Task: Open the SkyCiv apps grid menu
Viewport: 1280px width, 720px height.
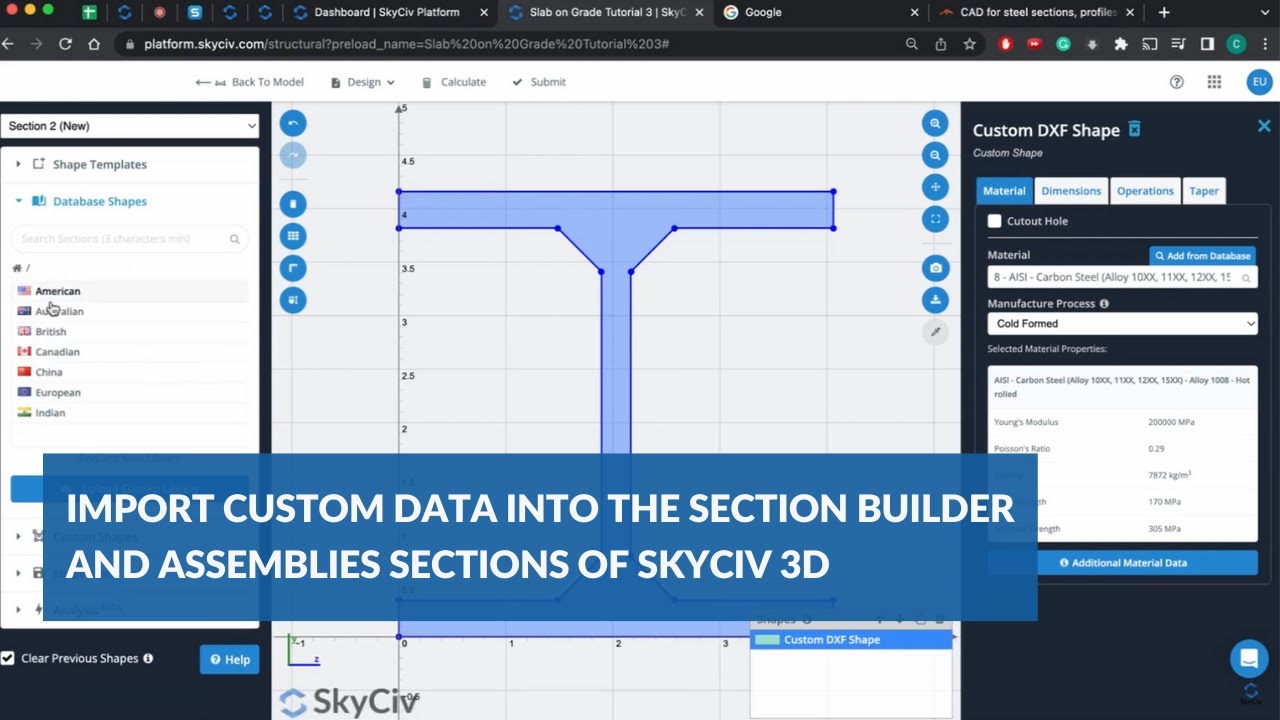Action: [1214, 82]
